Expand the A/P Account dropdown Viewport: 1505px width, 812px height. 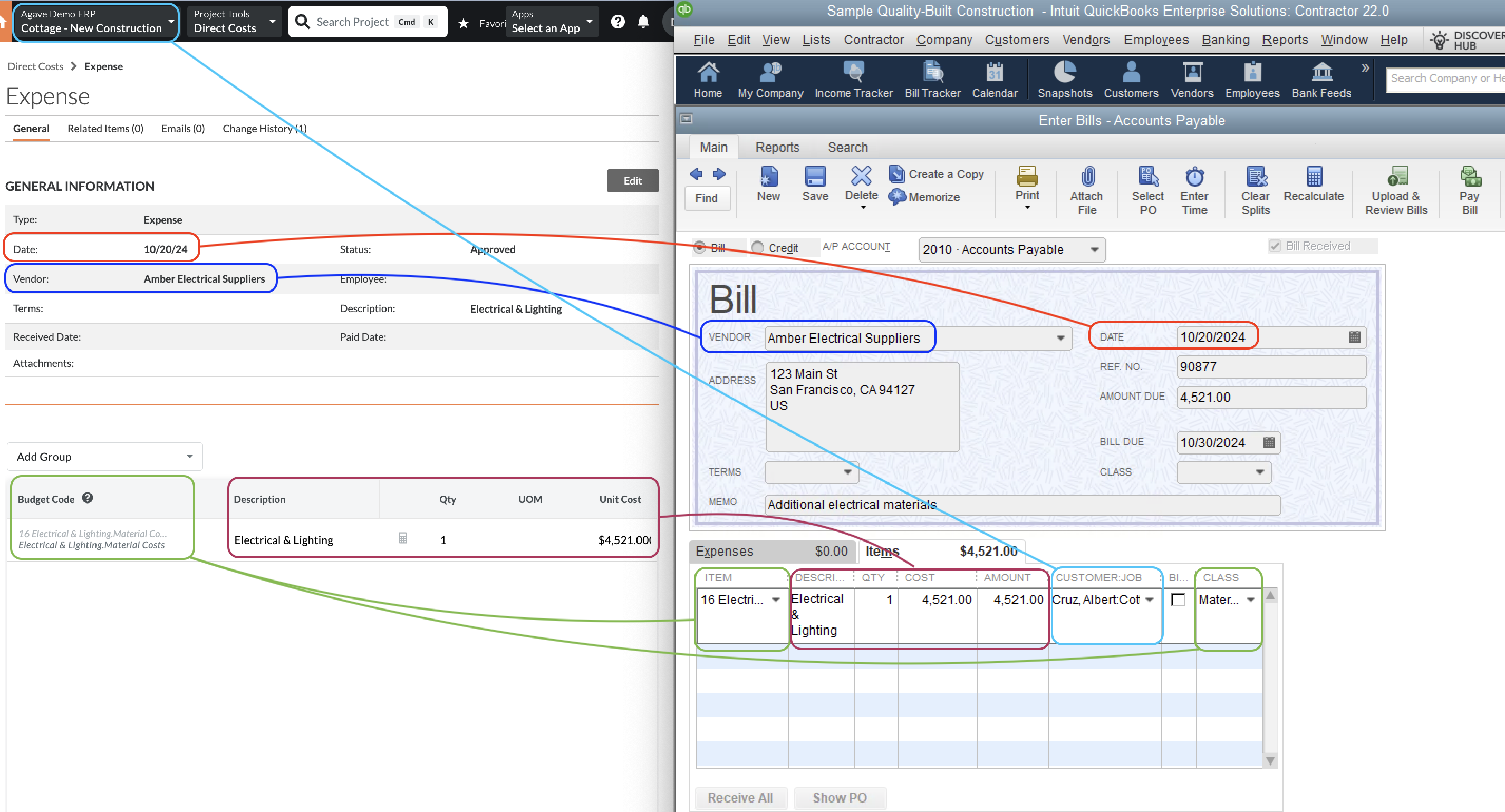click(x=1098, y=249)
